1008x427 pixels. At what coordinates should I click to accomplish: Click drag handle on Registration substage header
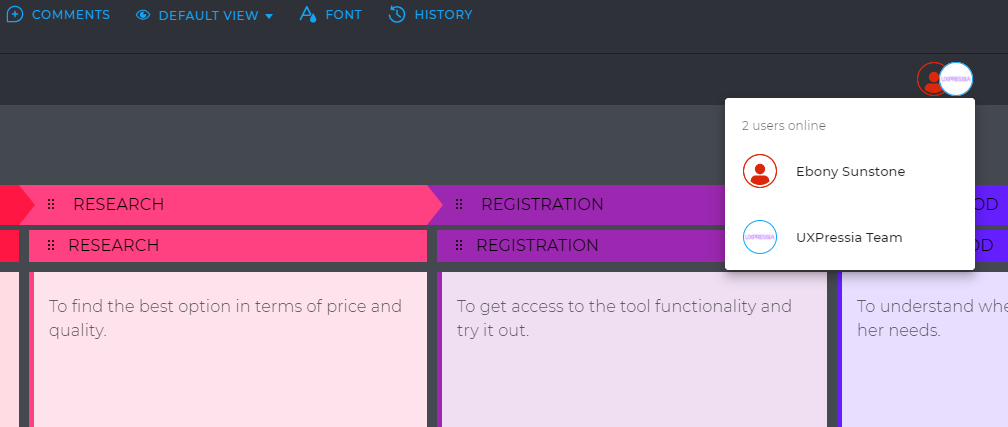(459, 245)
